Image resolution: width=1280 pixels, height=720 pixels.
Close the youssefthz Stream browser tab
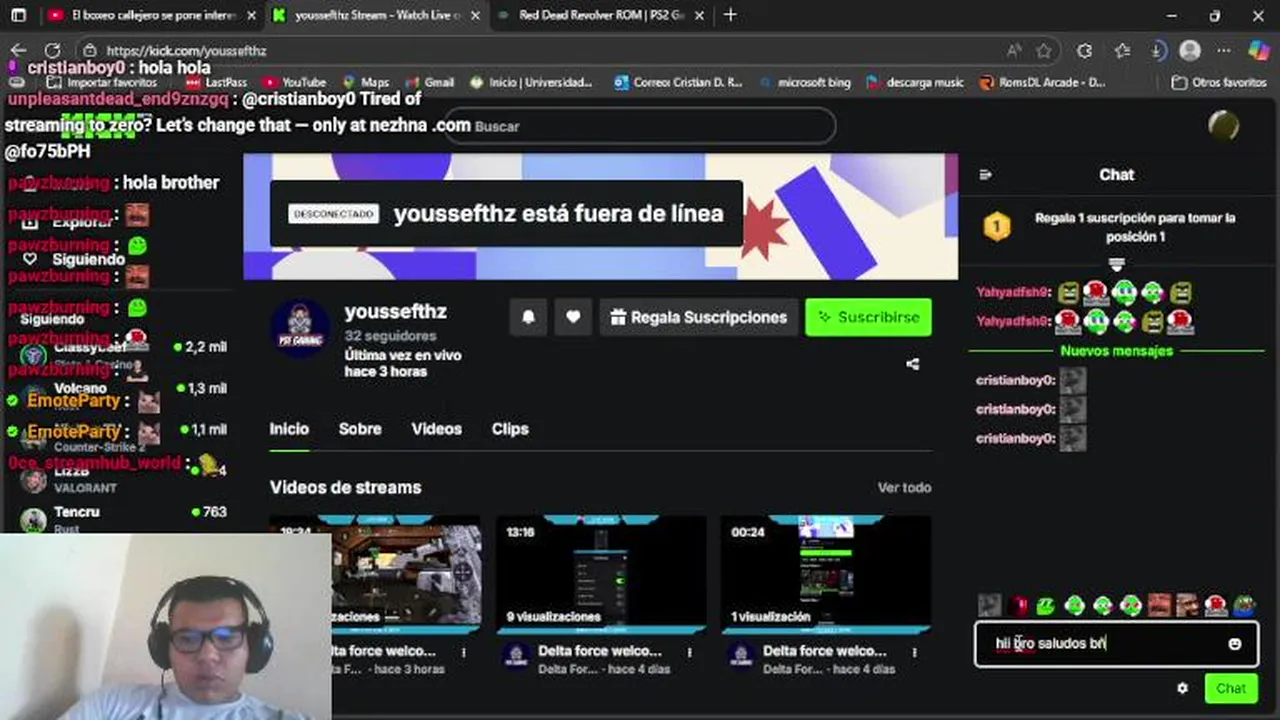(x=476, y=15)
